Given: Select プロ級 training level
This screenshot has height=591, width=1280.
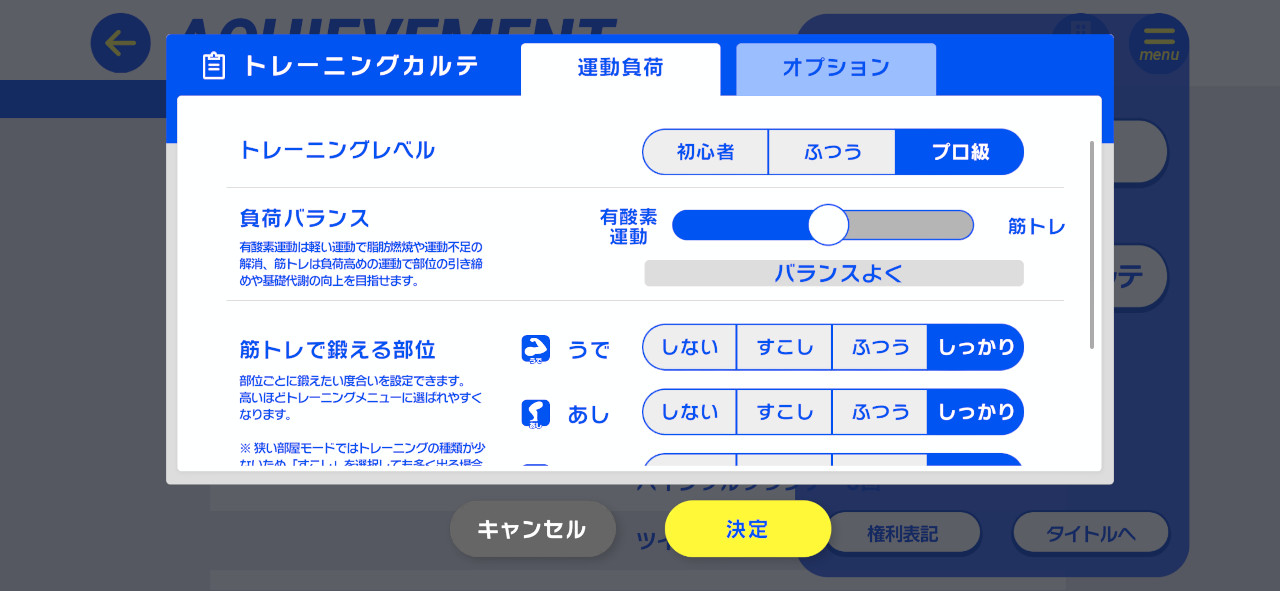Looking at the screenshot, I should click(x=960, y=152).
